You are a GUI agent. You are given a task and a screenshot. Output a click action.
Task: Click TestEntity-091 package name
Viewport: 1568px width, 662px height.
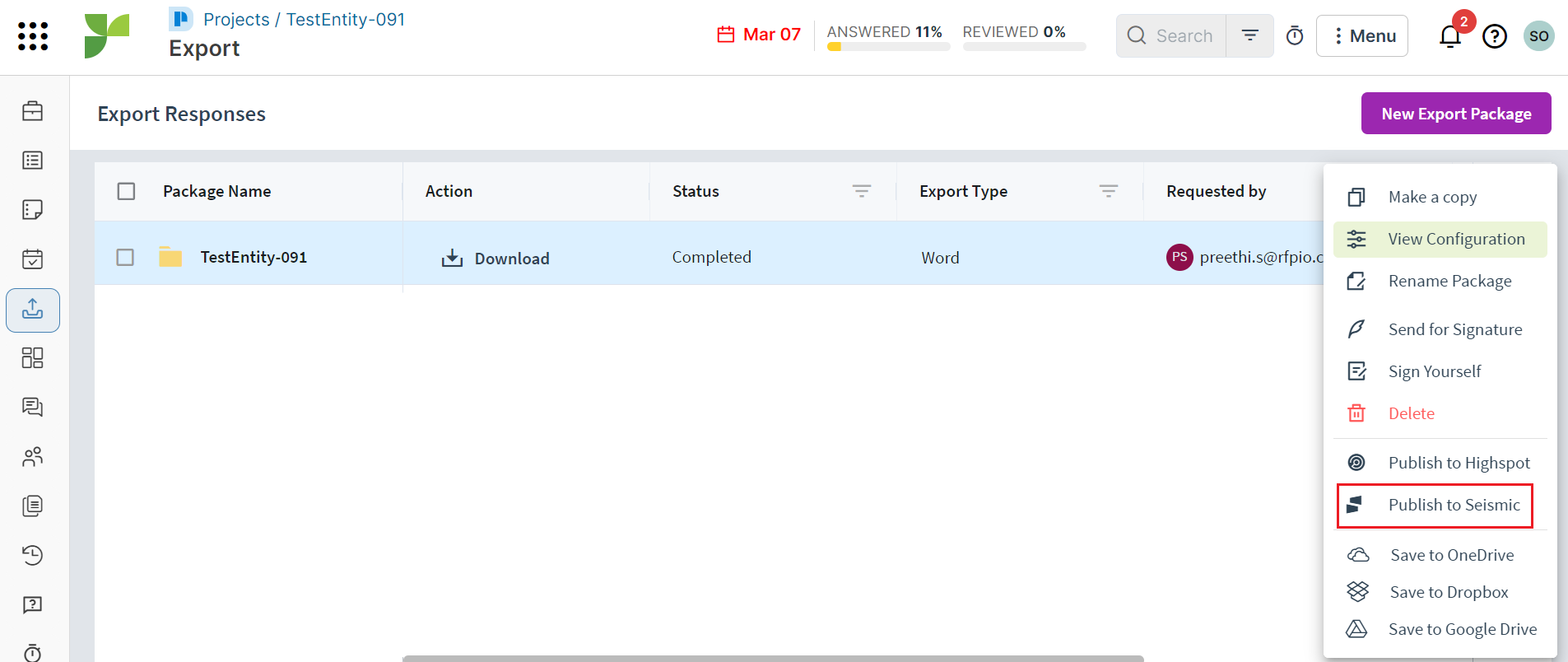point(254,257)
